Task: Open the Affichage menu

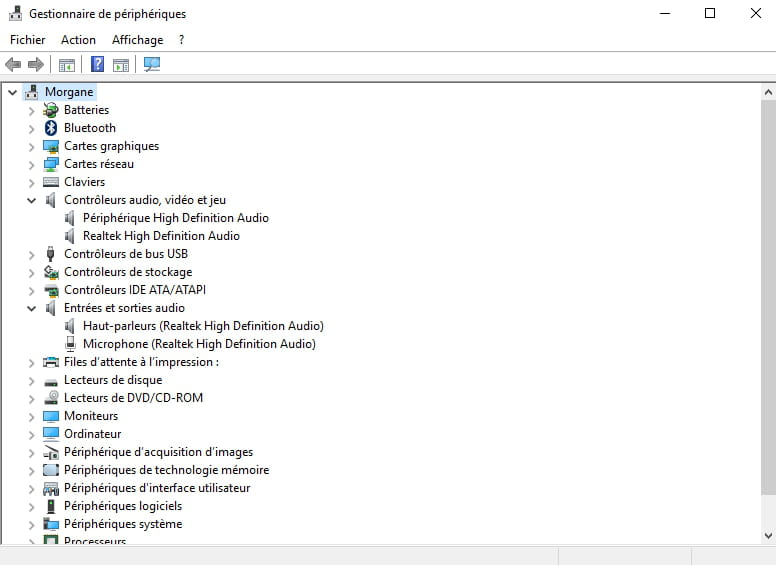Action: pos(137,40)
